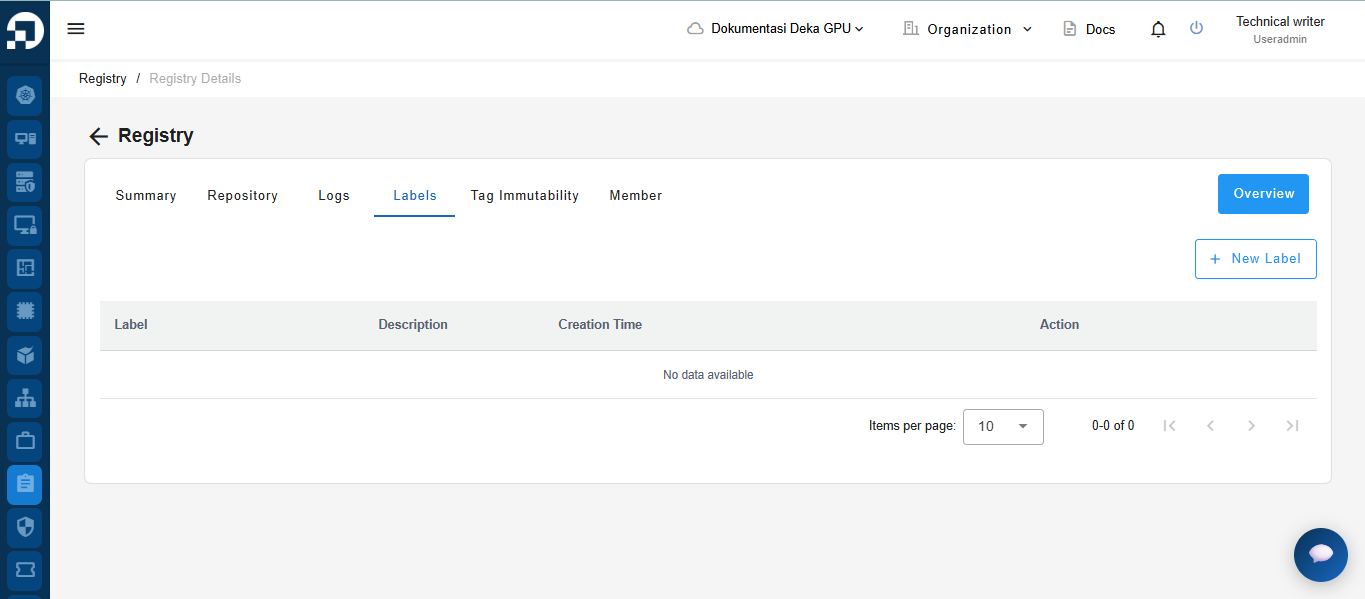Click the blue Overview button

[1263, 194]
